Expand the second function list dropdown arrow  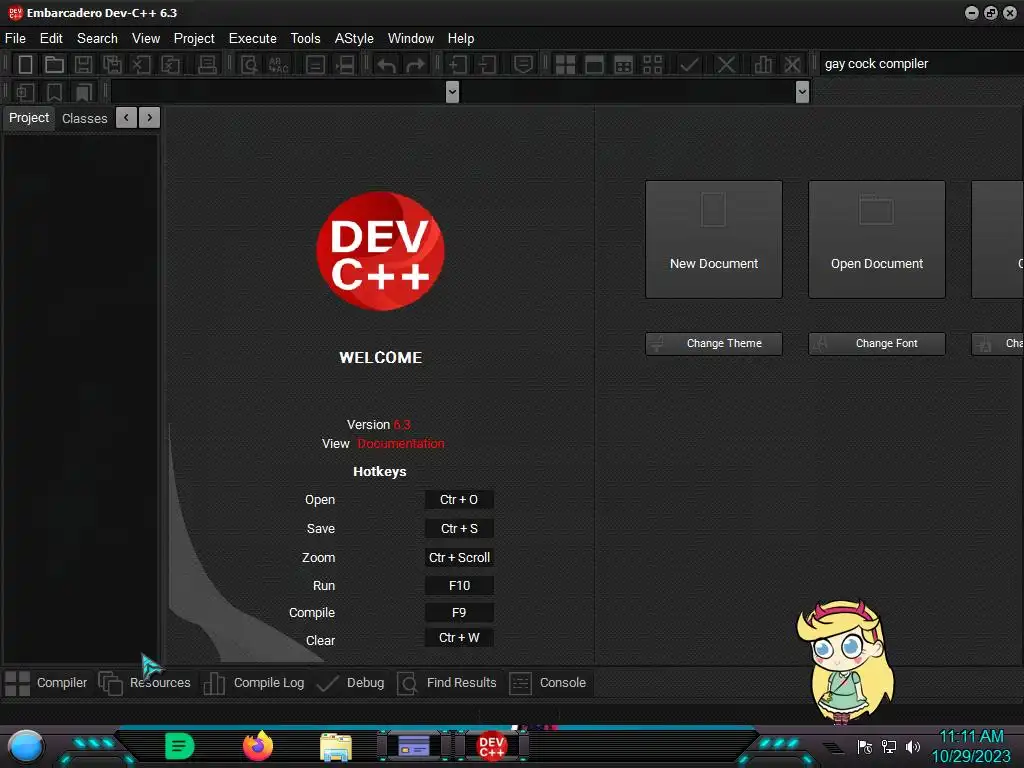point(803,91)
